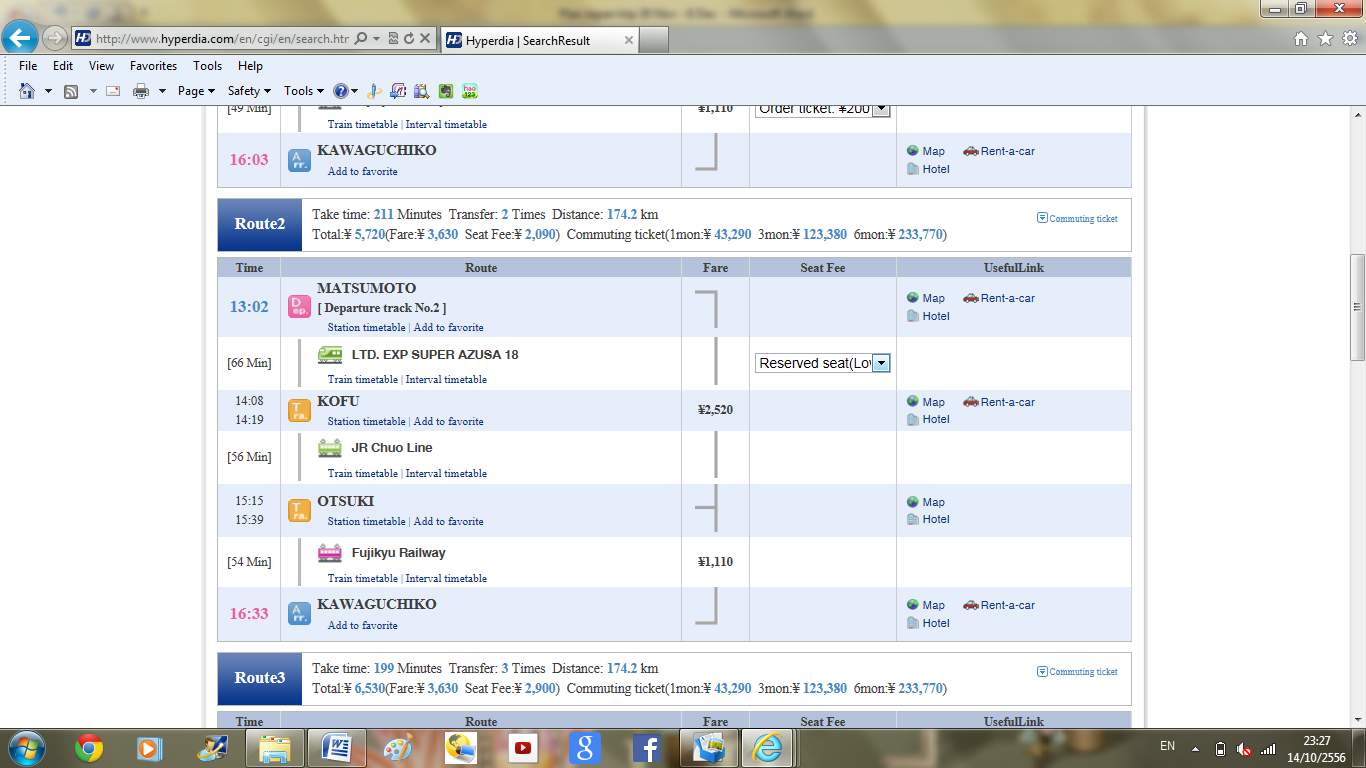Click the Home icon in the command bar

[x=27, y=91]
